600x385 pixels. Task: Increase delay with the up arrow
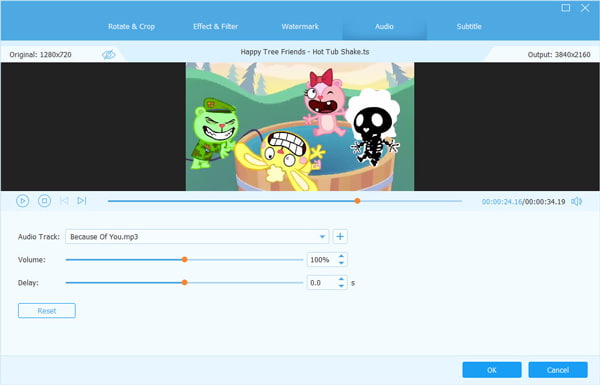point(341,279)
